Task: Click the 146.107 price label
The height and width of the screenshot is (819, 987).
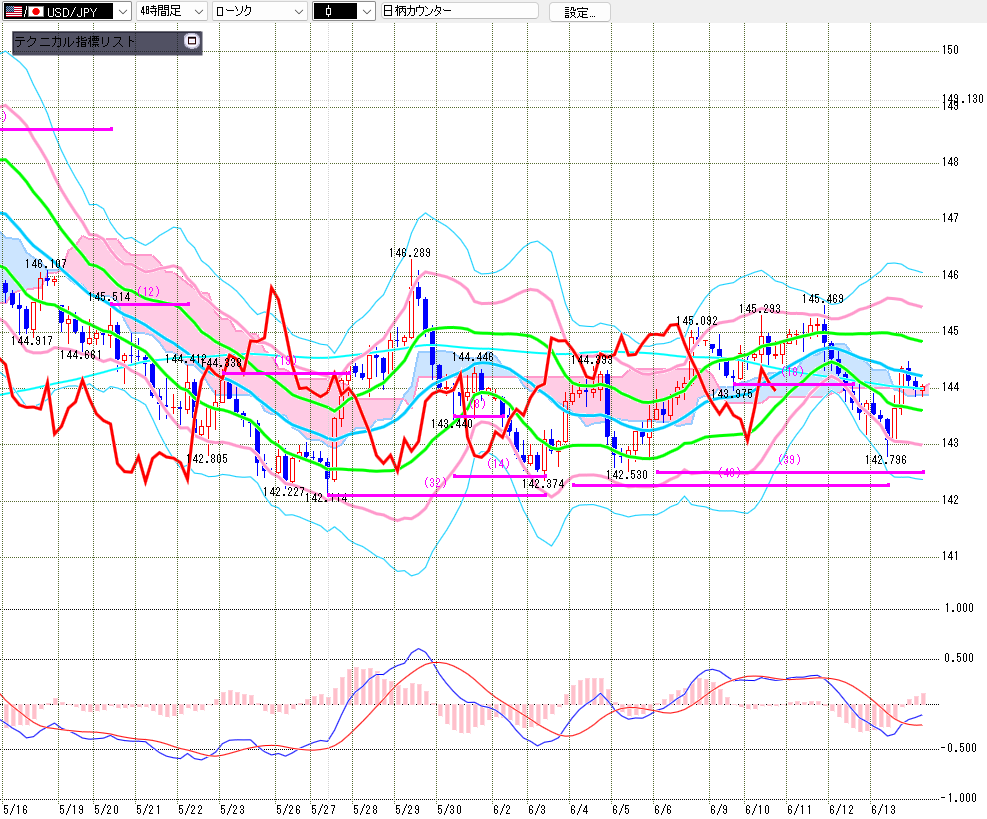Action: pyautogui.click(x=45, y=264)
